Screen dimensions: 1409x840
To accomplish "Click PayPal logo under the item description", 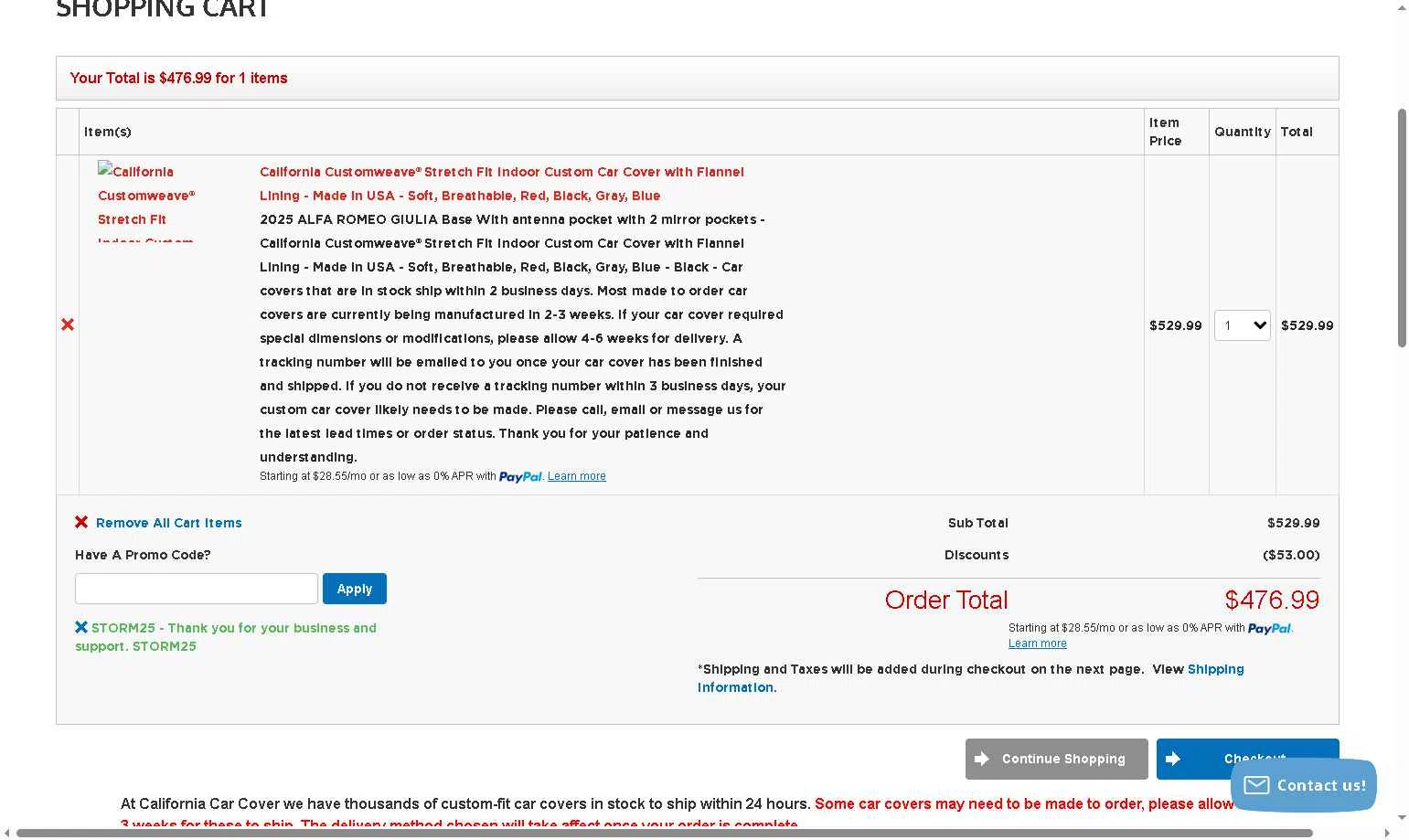I will tap(520, 476).
